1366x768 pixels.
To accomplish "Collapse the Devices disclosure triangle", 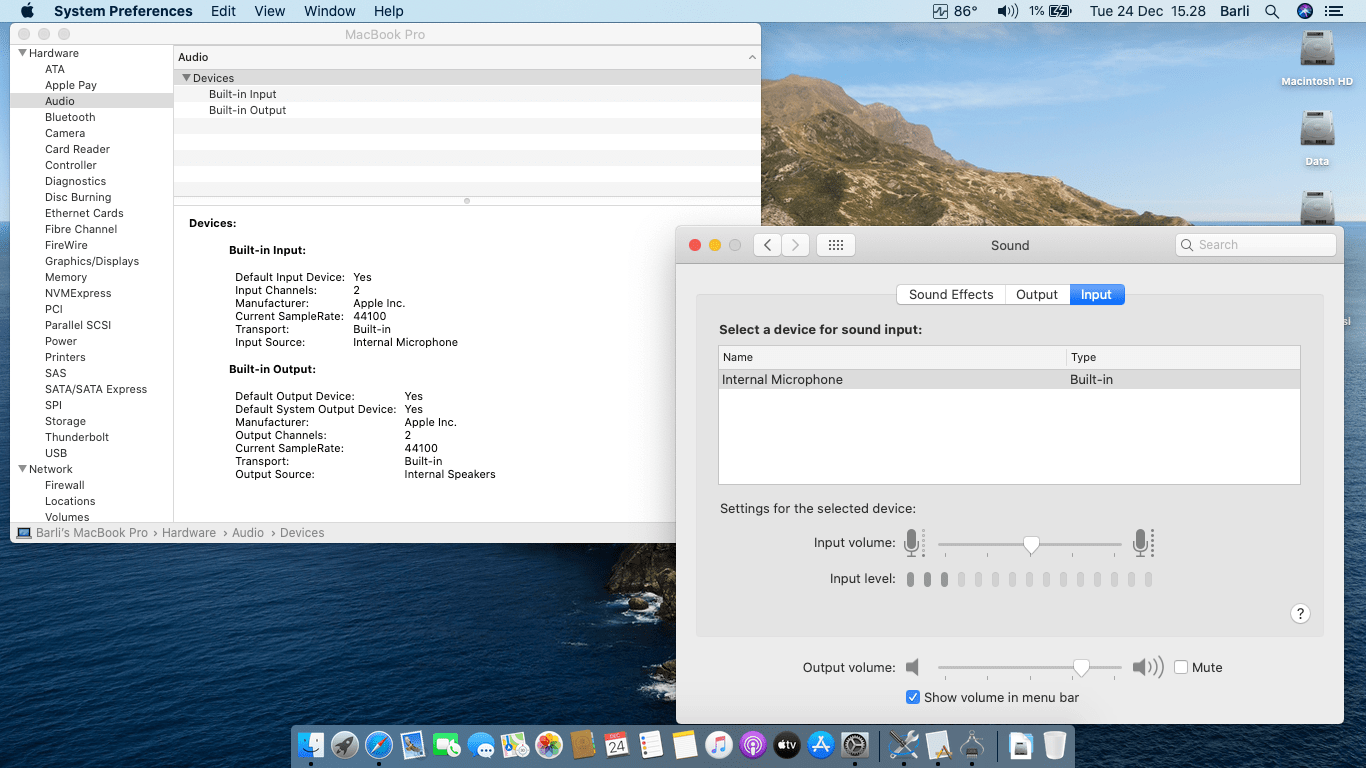I will 186,78.
